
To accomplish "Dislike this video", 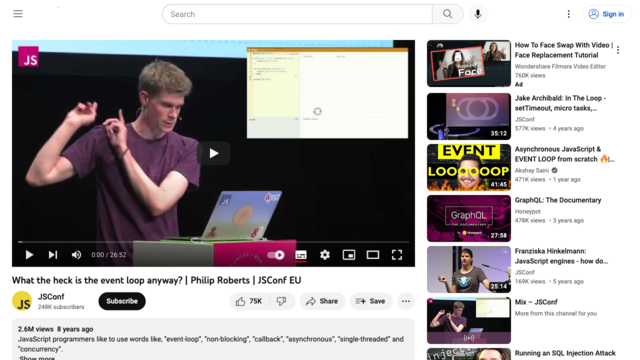I will [282, 301].
